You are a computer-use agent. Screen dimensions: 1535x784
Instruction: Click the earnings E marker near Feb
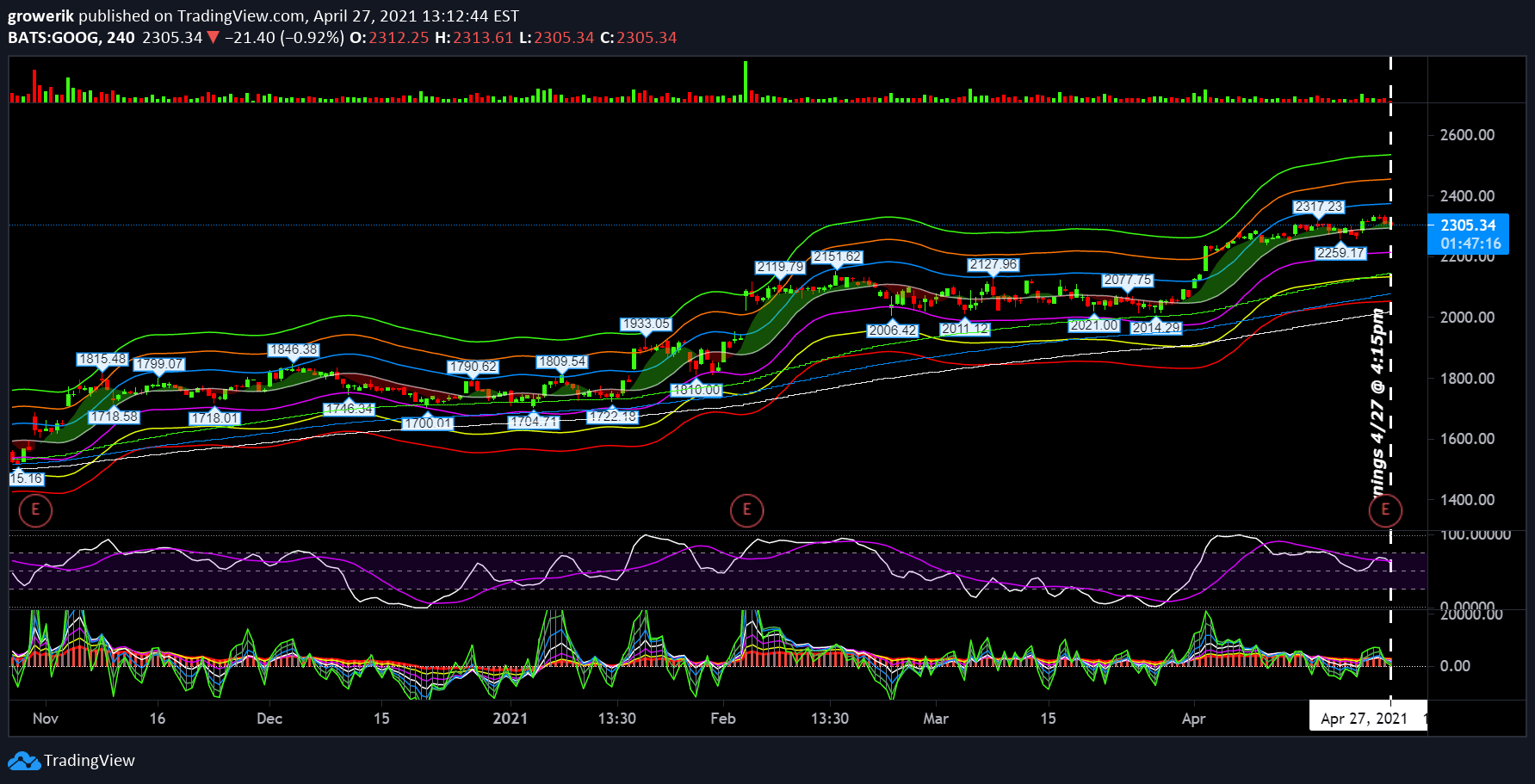pyautogui.click(x=746, y=510)
